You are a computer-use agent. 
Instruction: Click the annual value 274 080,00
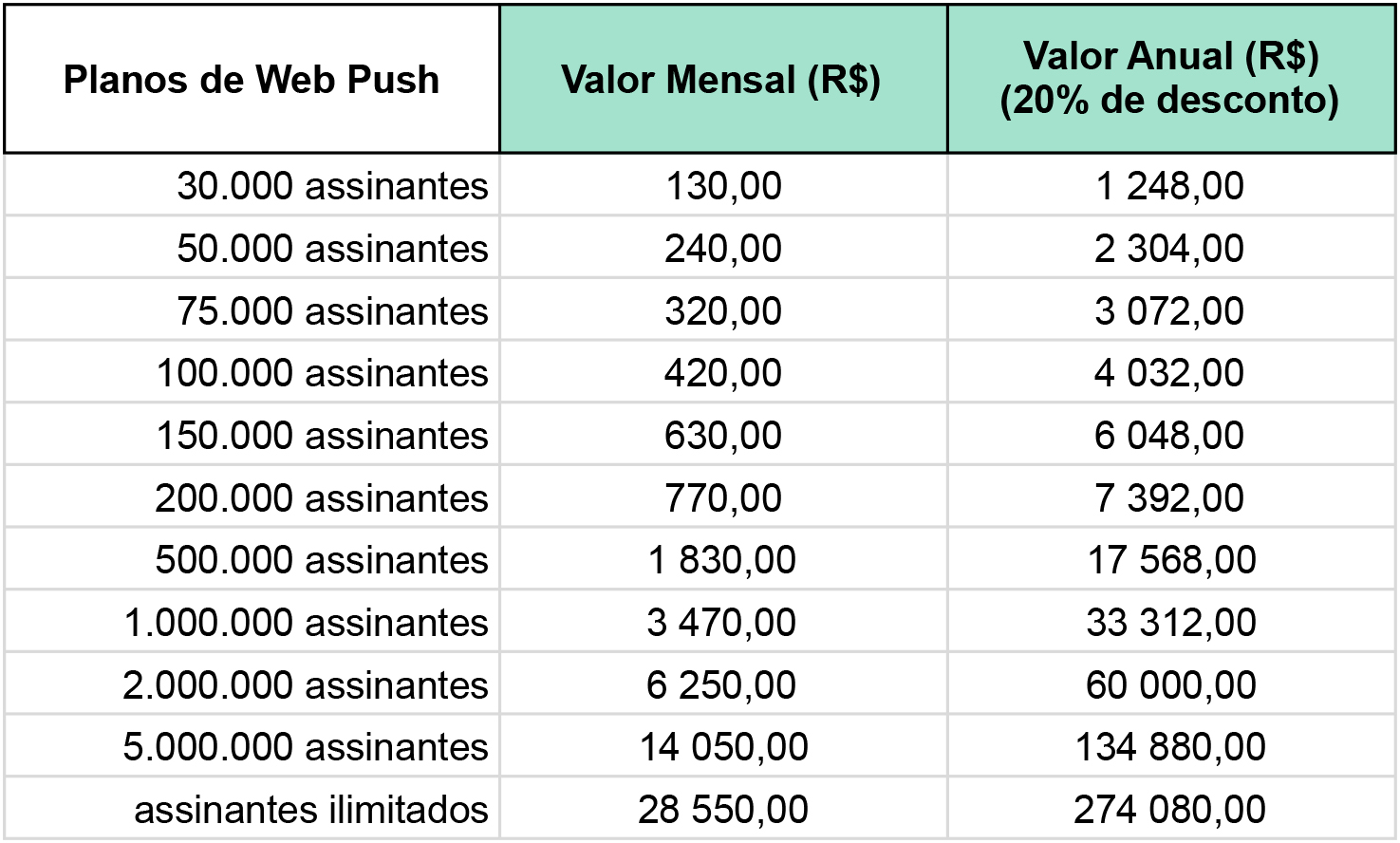[x=1170, y=809]
